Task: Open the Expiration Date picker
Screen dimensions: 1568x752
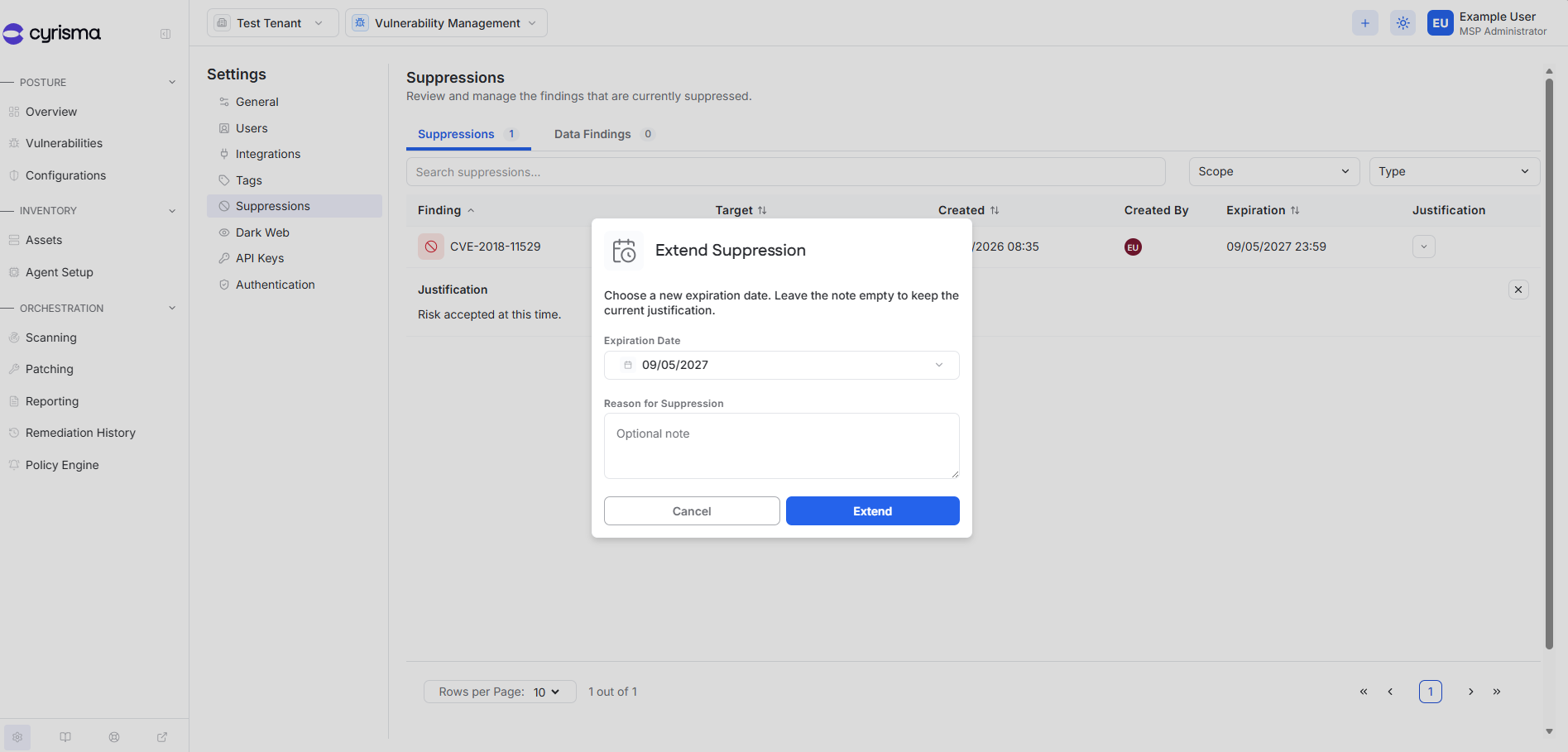Action: [x=782, y=365]
